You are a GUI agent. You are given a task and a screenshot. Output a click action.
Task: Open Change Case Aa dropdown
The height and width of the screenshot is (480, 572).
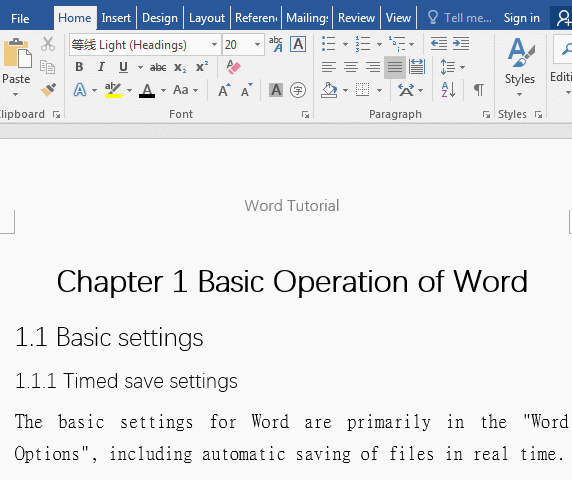pyautogui.click(x=186, y=90)
